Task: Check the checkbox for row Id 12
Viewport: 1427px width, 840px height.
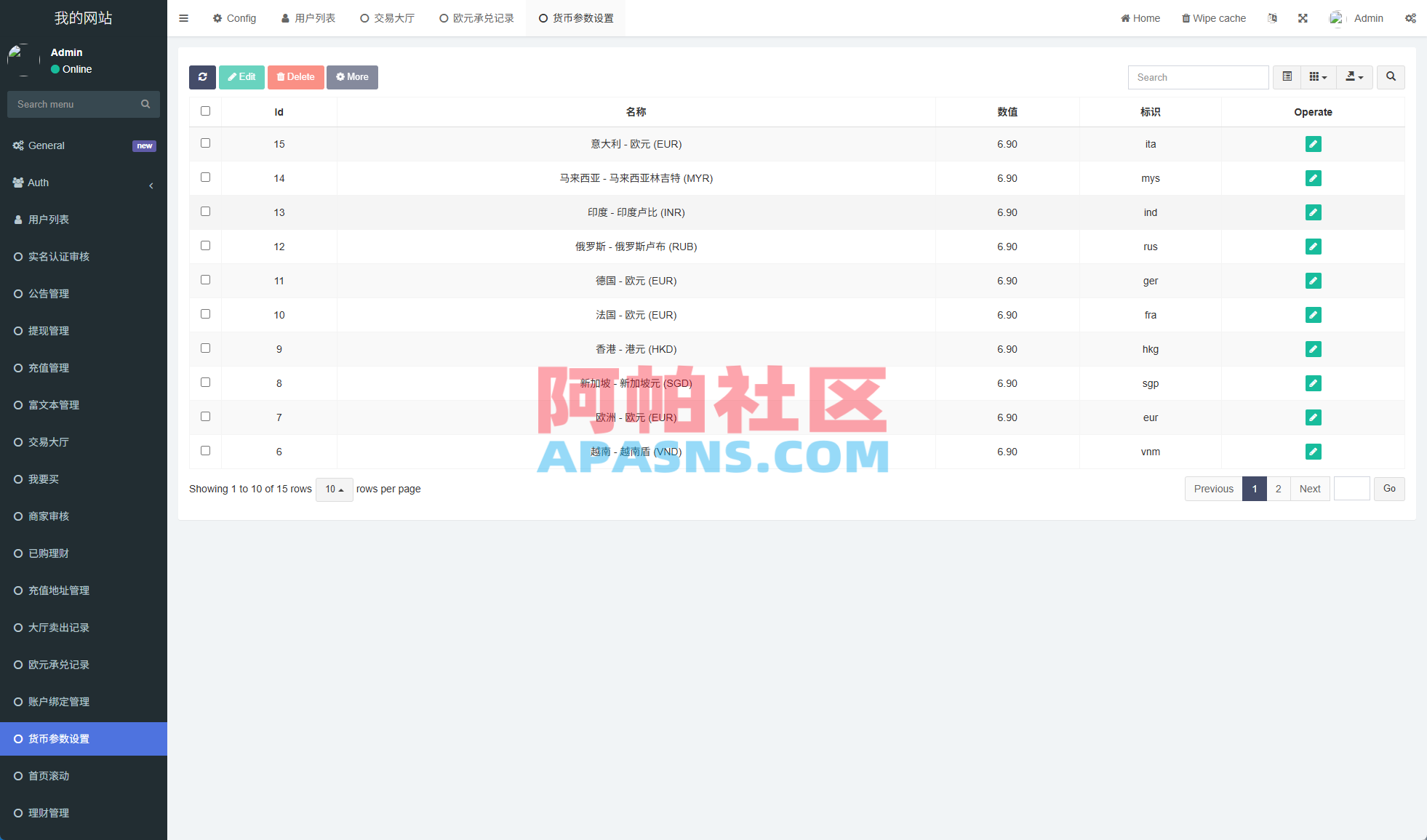Action: 205,245
